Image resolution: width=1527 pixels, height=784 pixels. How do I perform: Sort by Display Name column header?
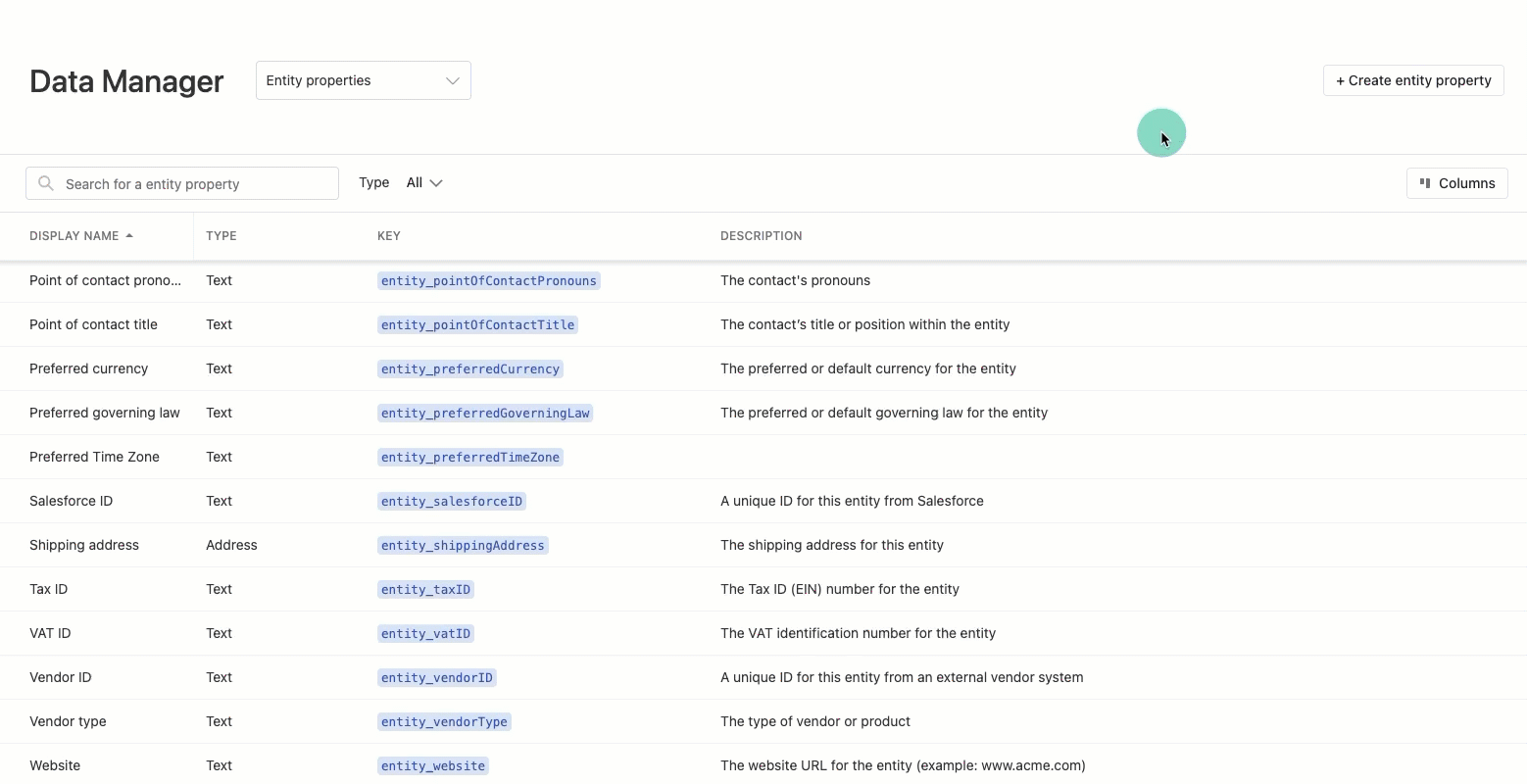click(74, 236)
